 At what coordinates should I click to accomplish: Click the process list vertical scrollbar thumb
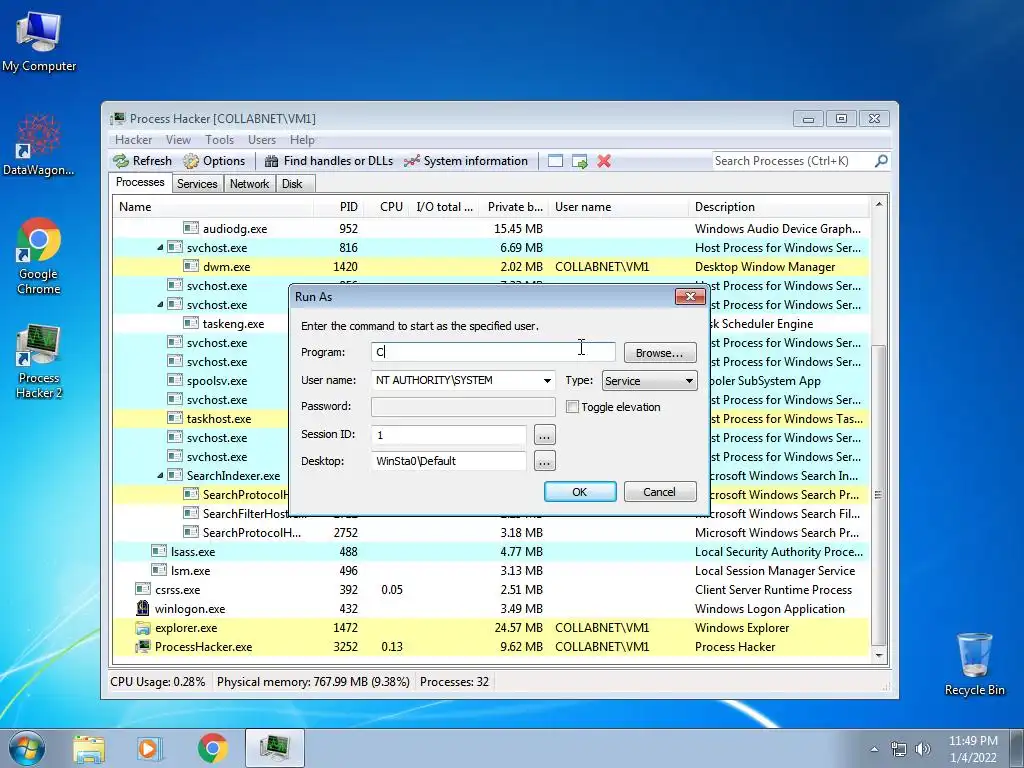click(879, 495)
